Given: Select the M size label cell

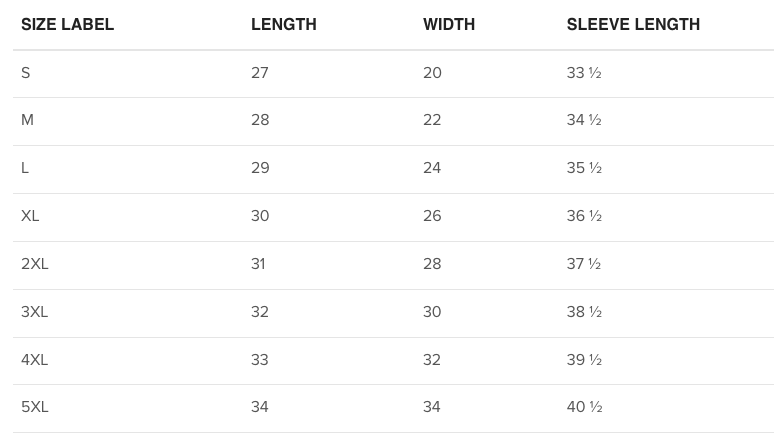Looking at the screenshot, I should (x=27, y=120).
